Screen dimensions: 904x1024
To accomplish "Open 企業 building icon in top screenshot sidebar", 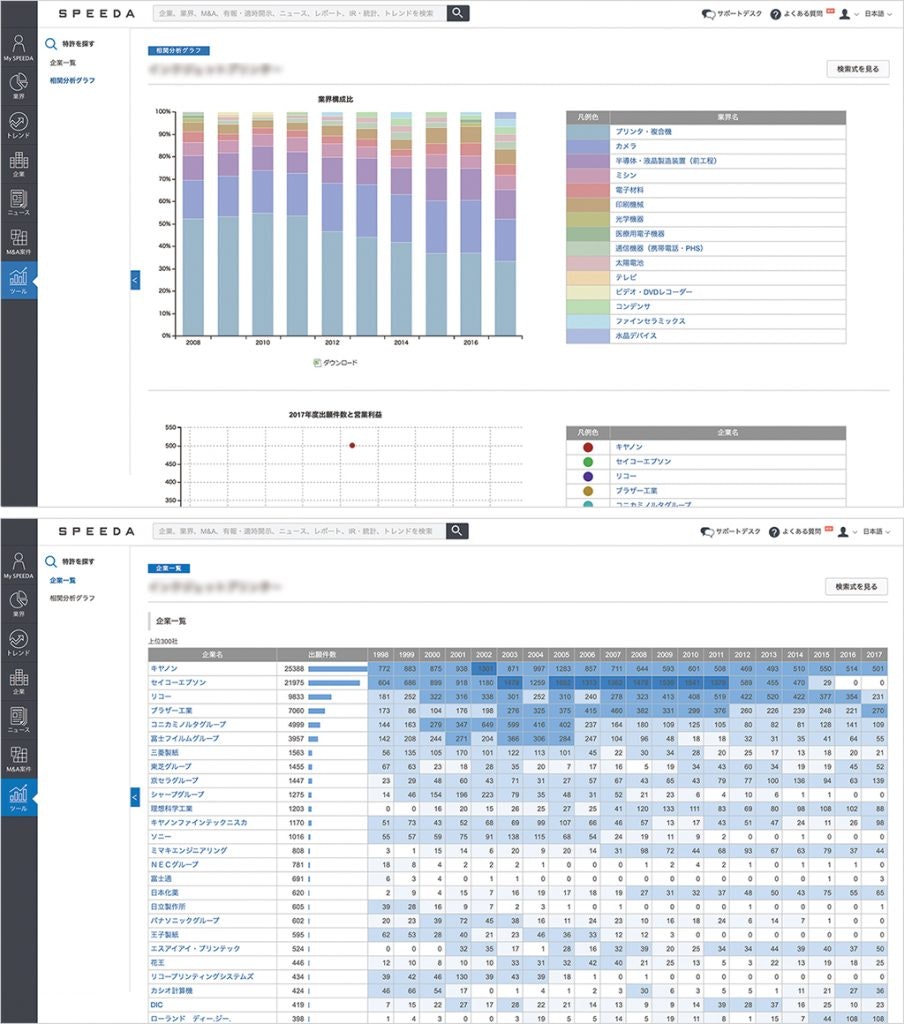I will pyautogui.click(x=18, y=164).
